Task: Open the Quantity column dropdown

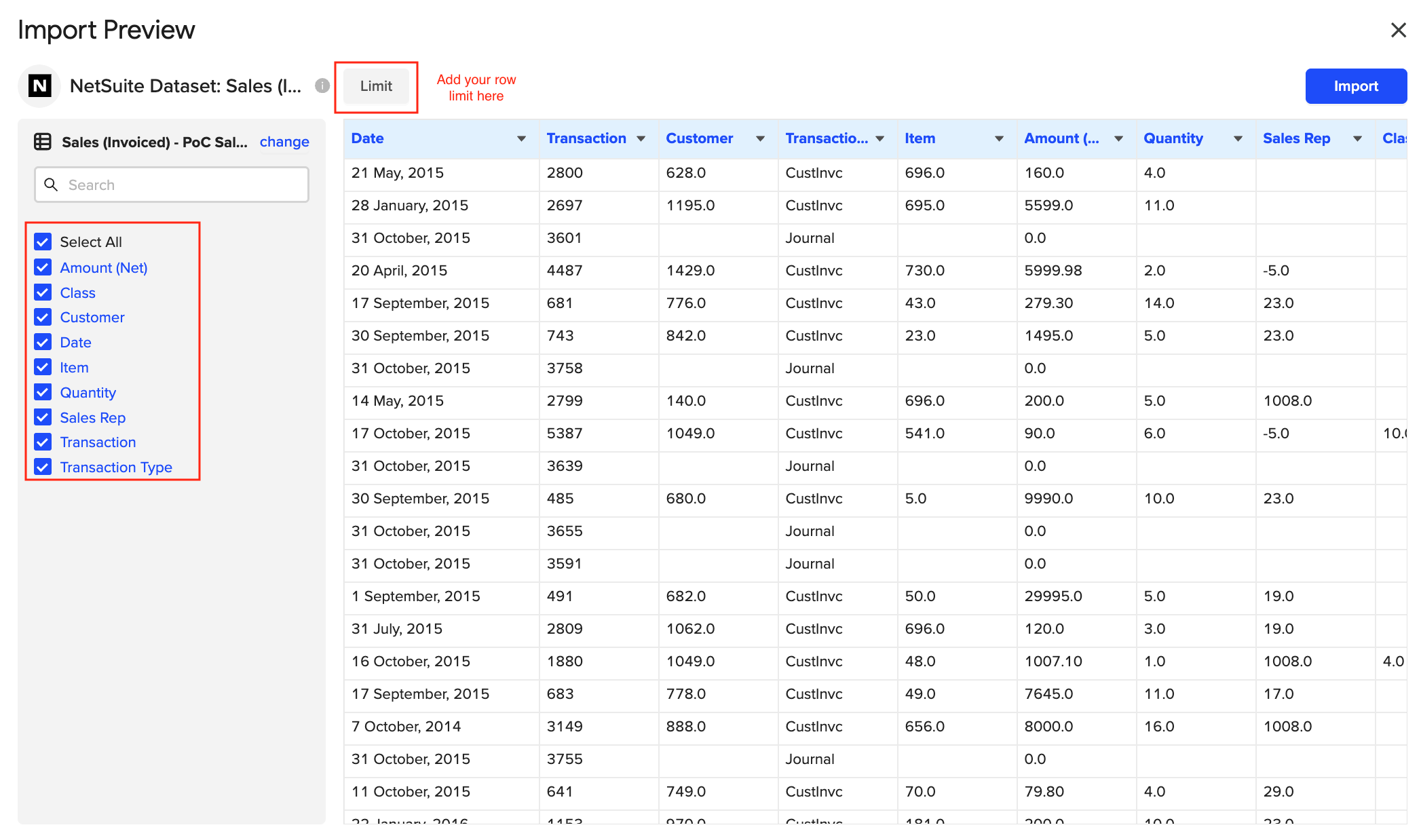Action: click(1238, 138)
